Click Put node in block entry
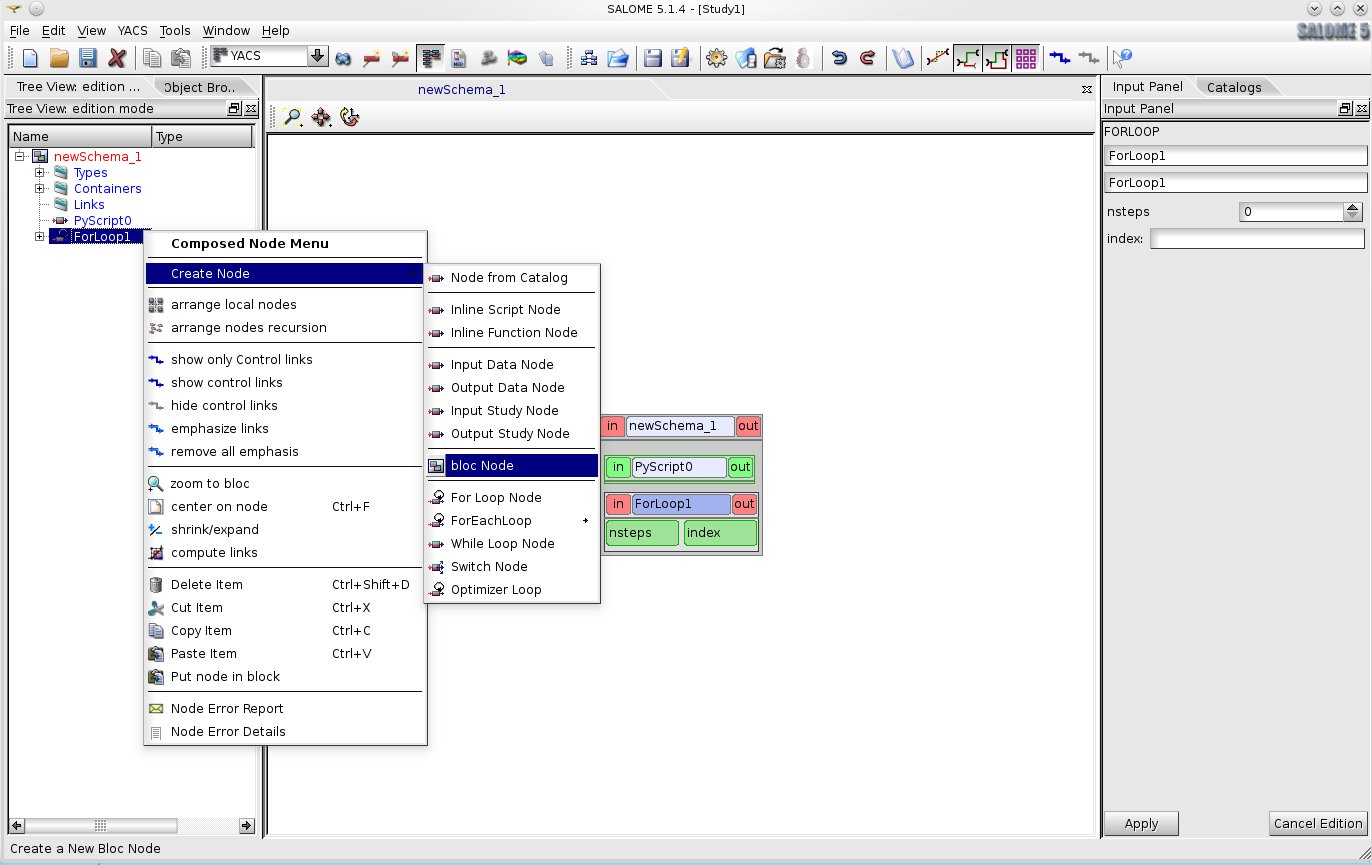 (285, 676)
